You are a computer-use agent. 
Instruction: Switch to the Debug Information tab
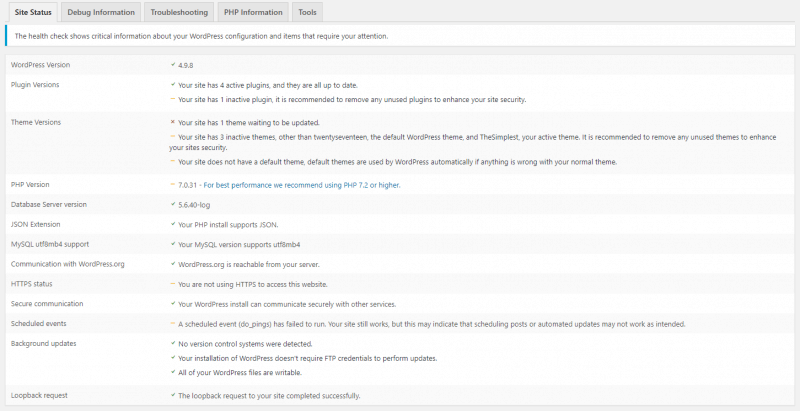point(100,13)
